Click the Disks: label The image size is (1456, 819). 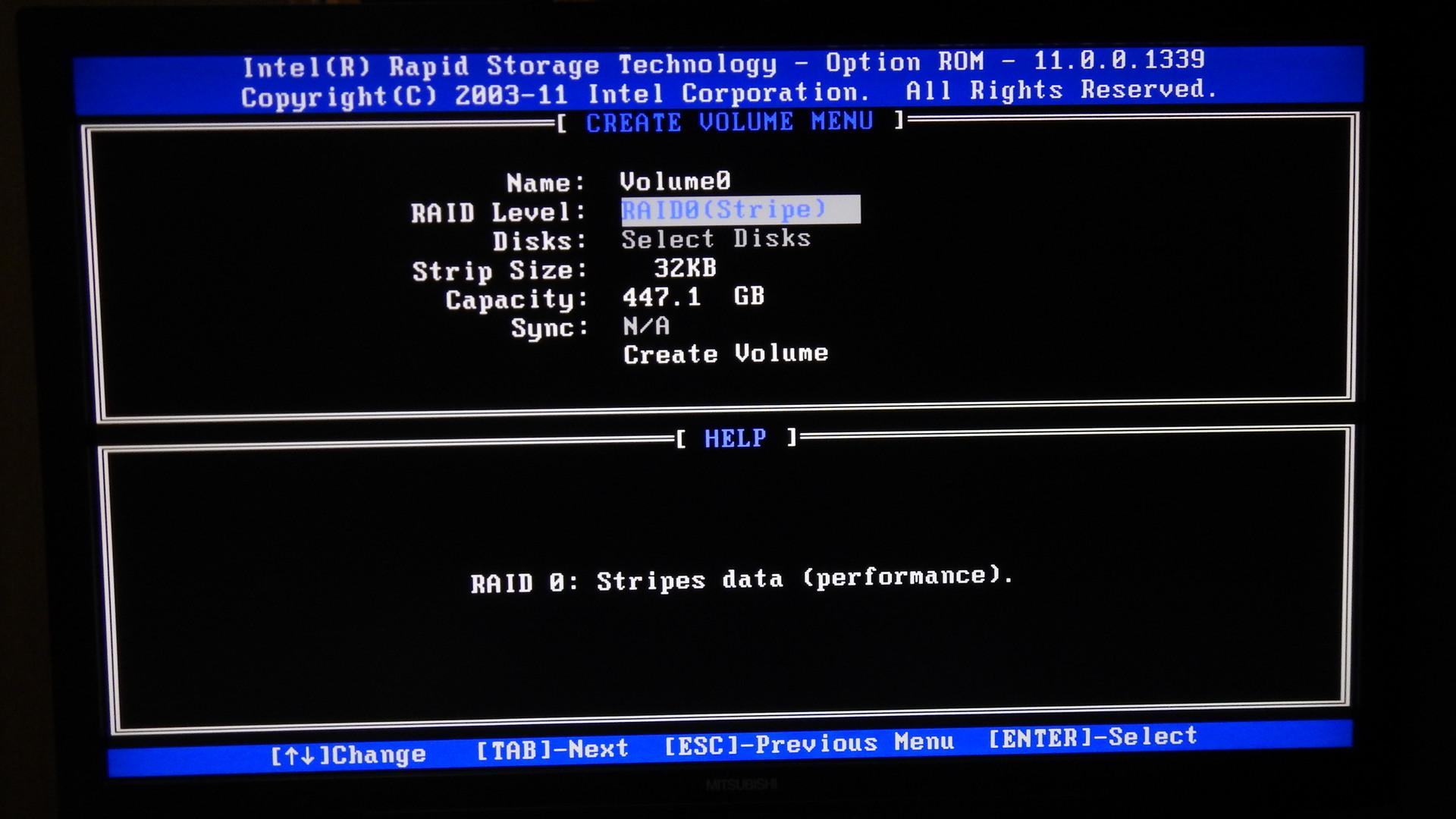click(x=539, y=241)
